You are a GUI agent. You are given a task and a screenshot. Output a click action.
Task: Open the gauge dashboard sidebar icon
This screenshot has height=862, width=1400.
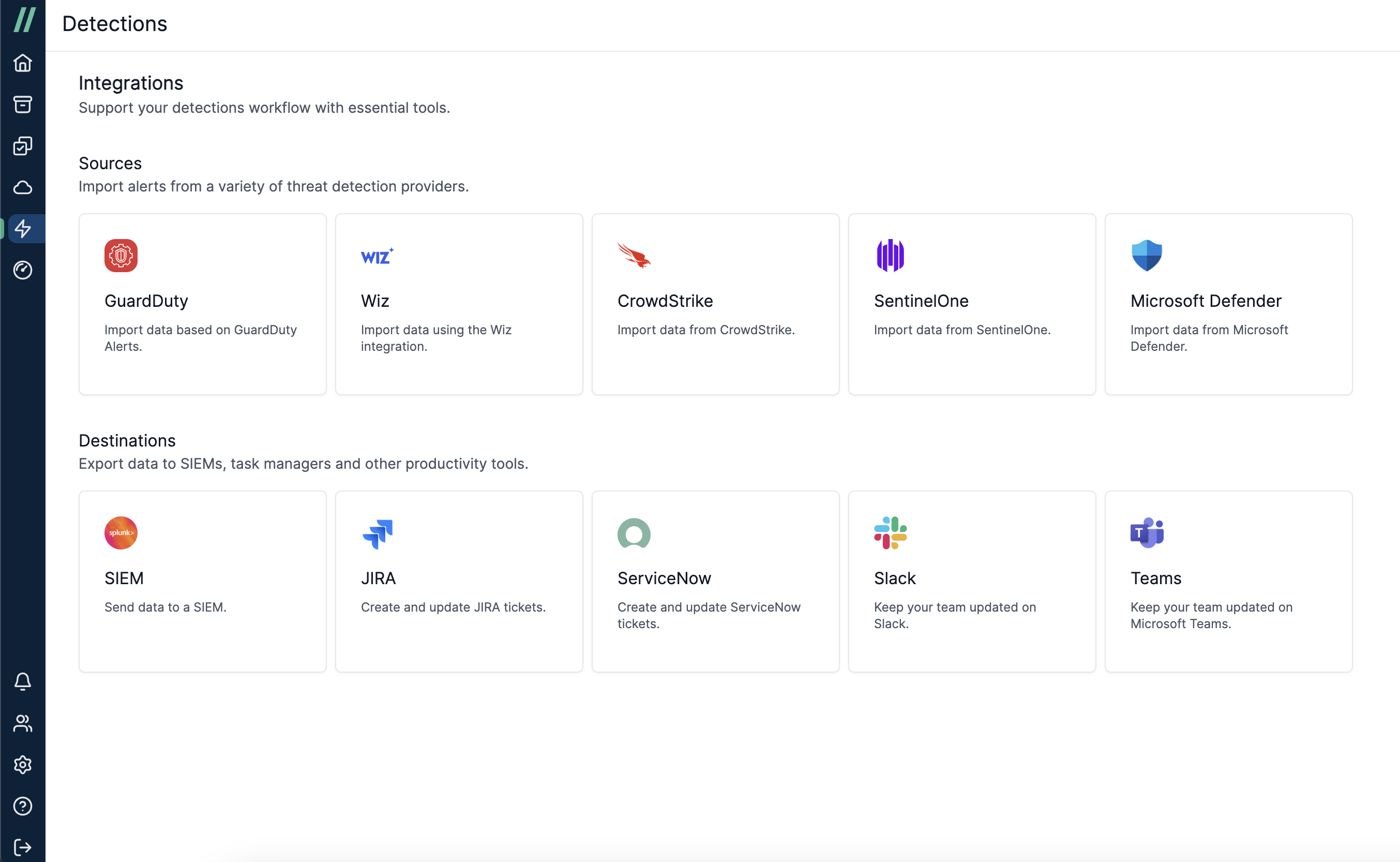tap(23, 270)
